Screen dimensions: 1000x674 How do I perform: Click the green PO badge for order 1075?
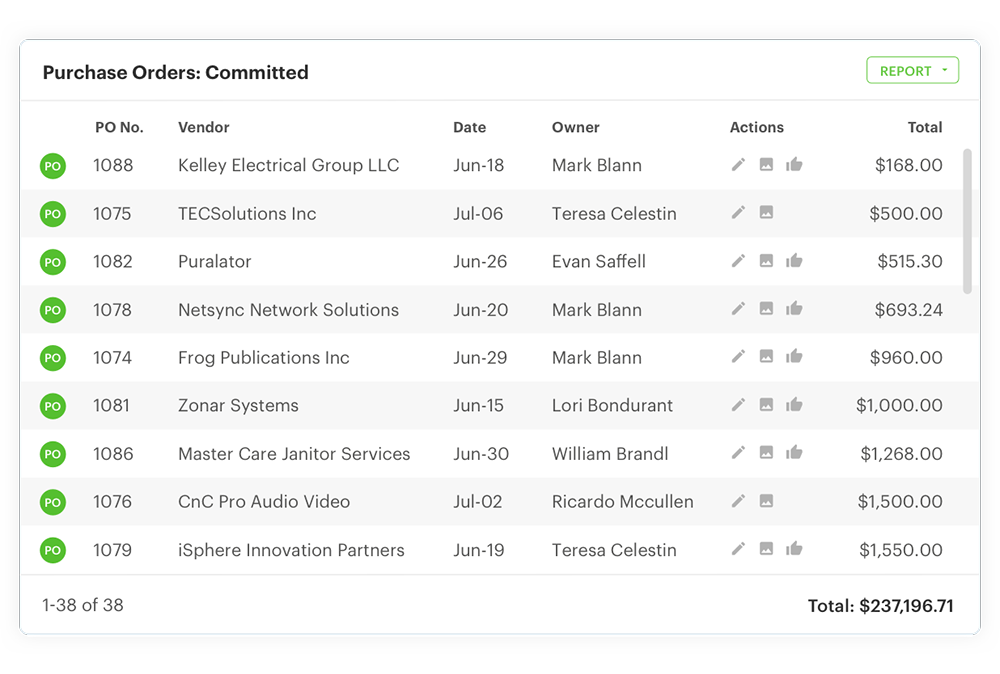point(53,214)
